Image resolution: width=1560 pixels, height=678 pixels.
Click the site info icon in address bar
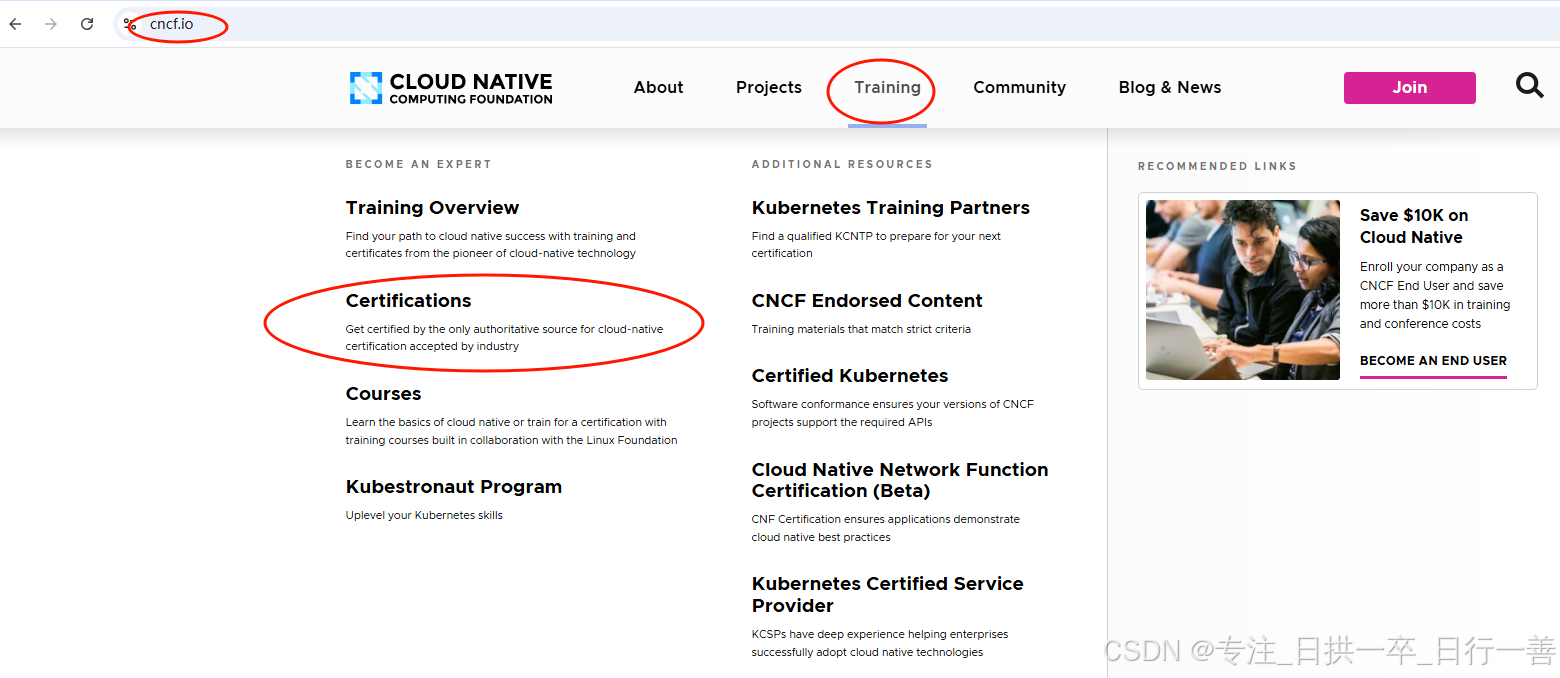pos(130,24)
